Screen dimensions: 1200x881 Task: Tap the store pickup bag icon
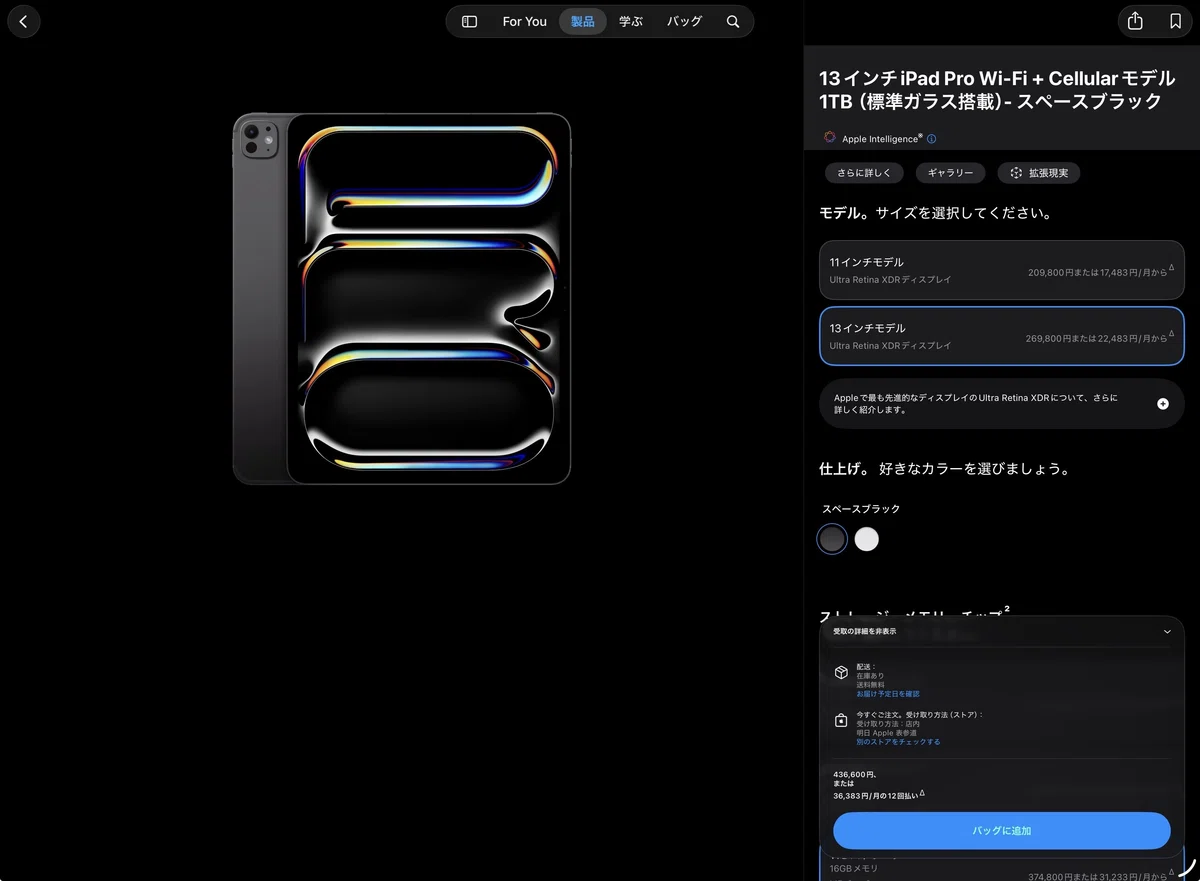coord(842,720)
